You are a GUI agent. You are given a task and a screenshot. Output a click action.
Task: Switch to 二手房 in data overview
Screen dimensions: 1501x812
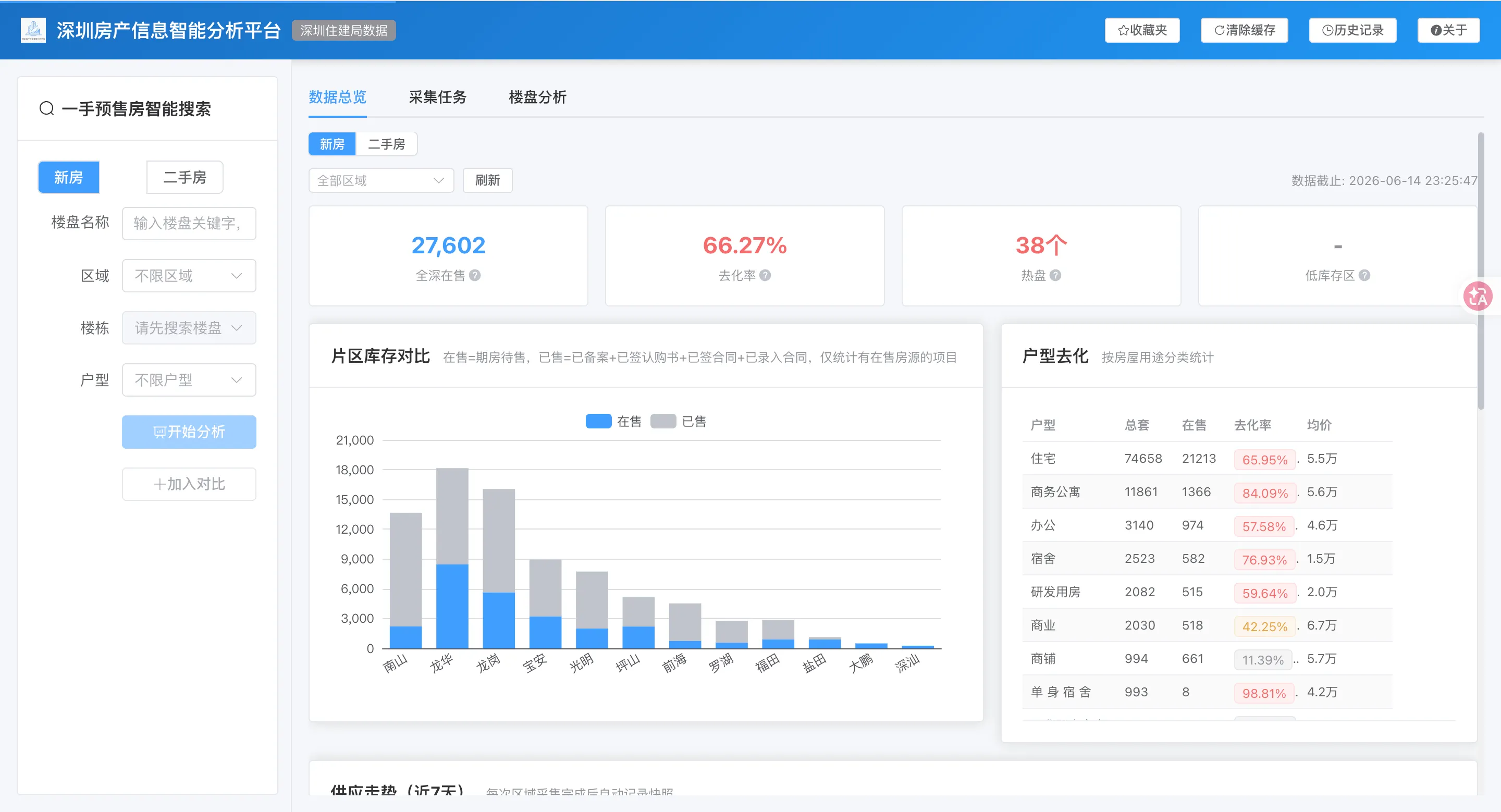[x=386, y=144]
